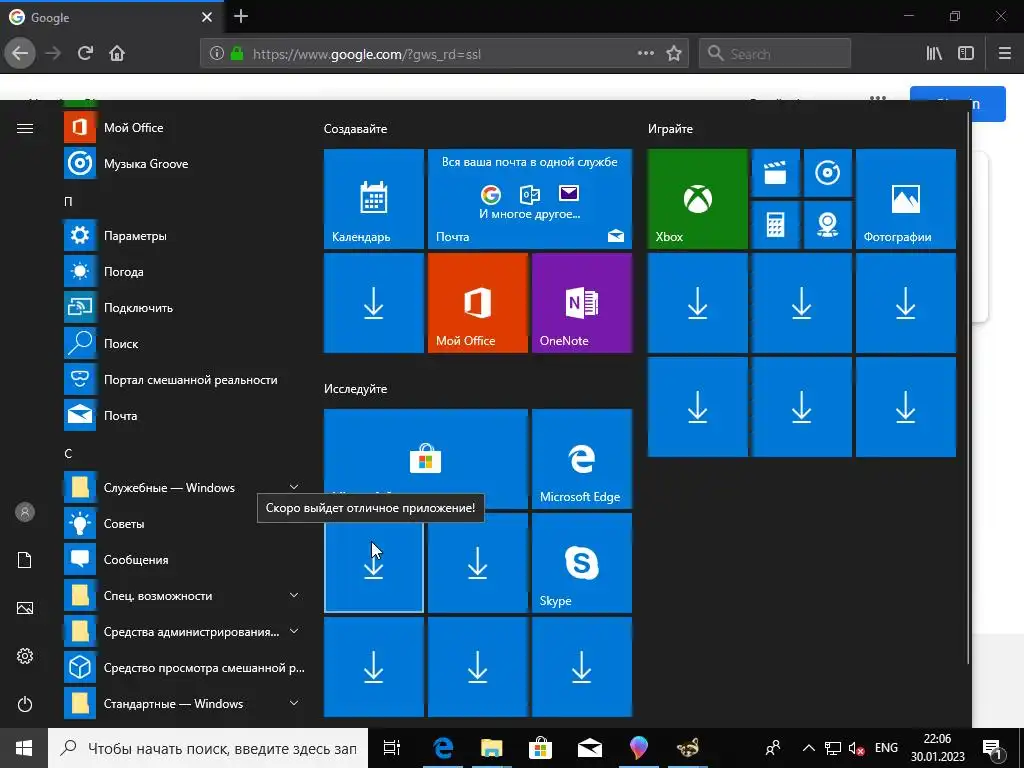Viewport: 1024px width, 768px height.
Task: Open the user account icon
Action: [x=25, y=512]
